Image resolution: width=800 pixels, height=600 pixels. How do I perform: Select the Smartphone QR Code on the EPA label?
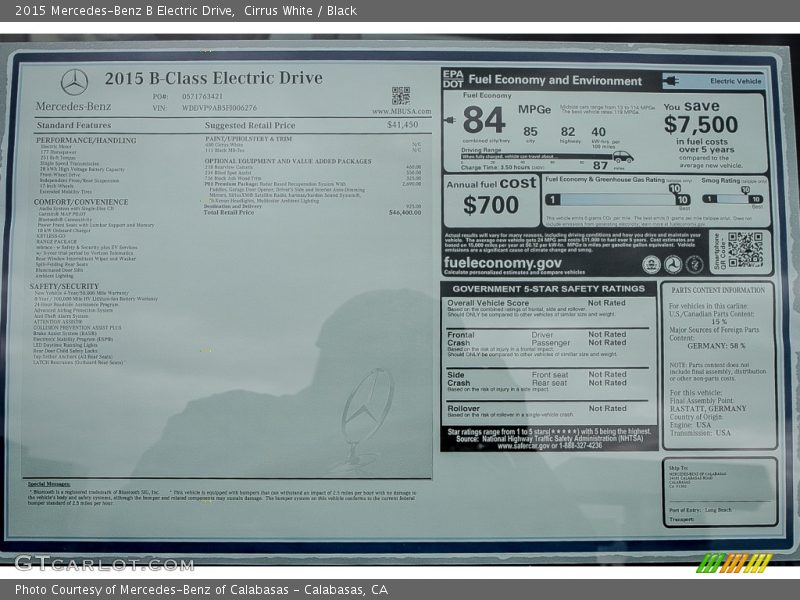(745, 249)
